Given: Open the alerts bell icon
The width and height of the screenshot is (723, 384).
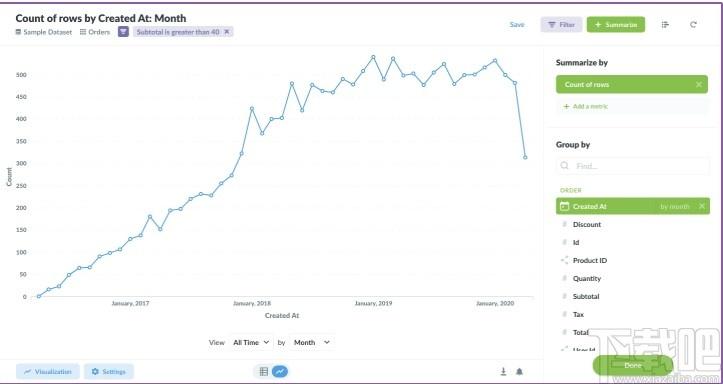Looking at the screenshot, I should (x=519, y=371).
